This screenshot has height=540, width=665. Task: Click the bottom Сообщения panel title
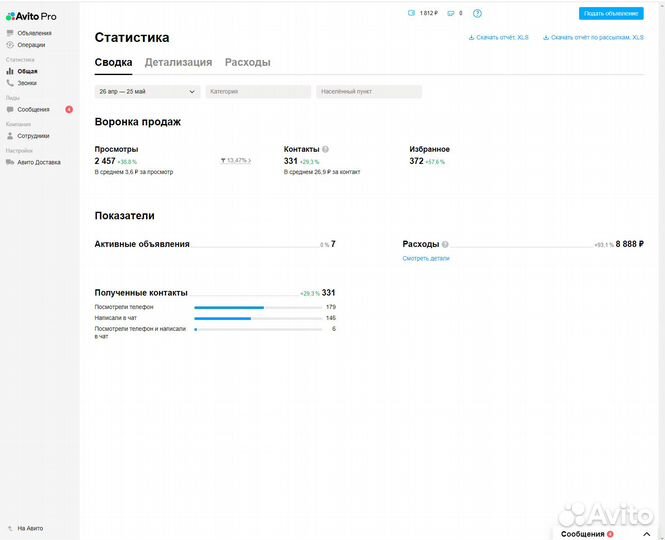[582, 534]
